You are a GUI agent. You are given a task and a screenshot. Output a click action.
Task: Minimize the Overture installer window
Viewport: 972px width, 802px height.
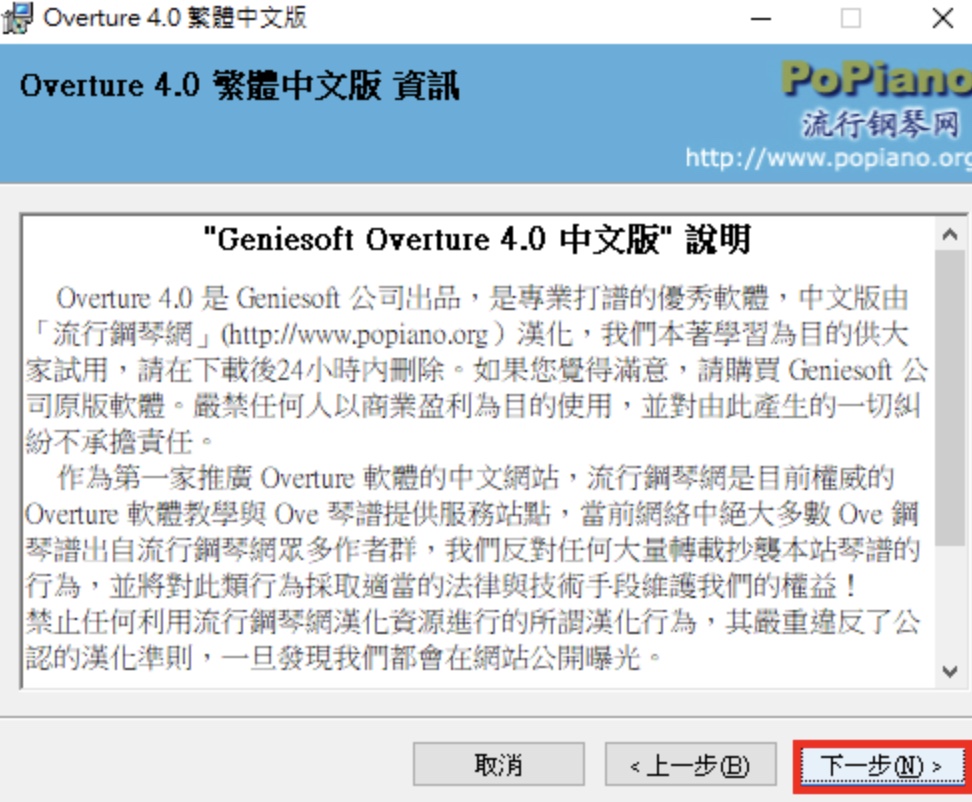[761, 19]
